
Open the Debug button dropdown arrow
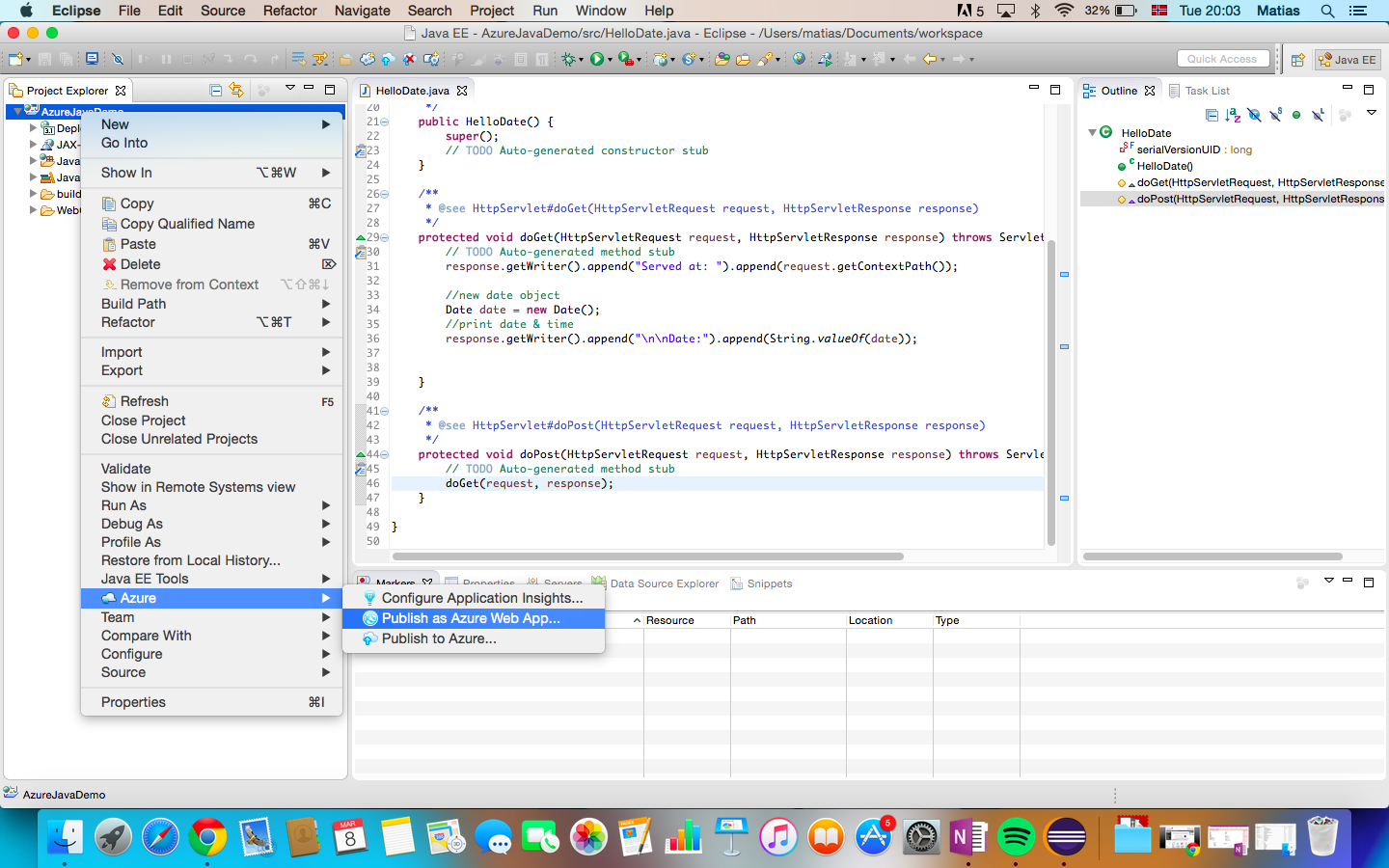[581, 60]
